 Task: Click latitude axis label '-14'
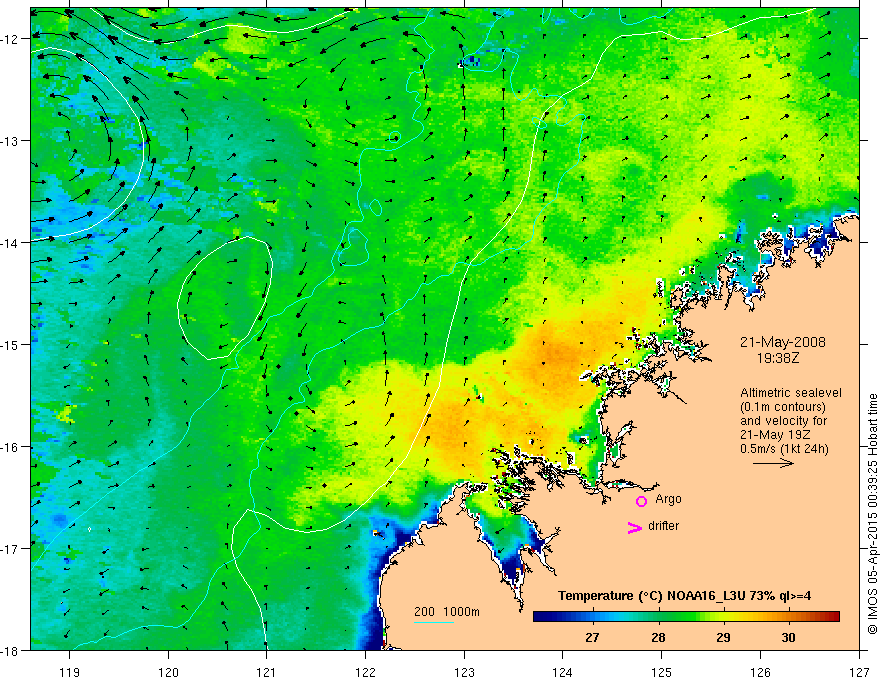click(10, 243)
